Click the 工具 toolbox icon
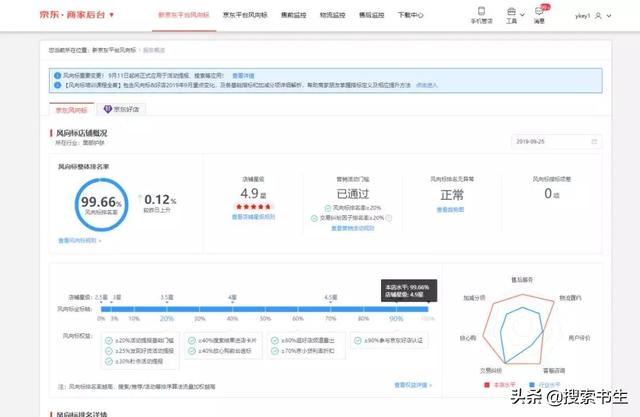640x417 pixels. tap(511, 11)
